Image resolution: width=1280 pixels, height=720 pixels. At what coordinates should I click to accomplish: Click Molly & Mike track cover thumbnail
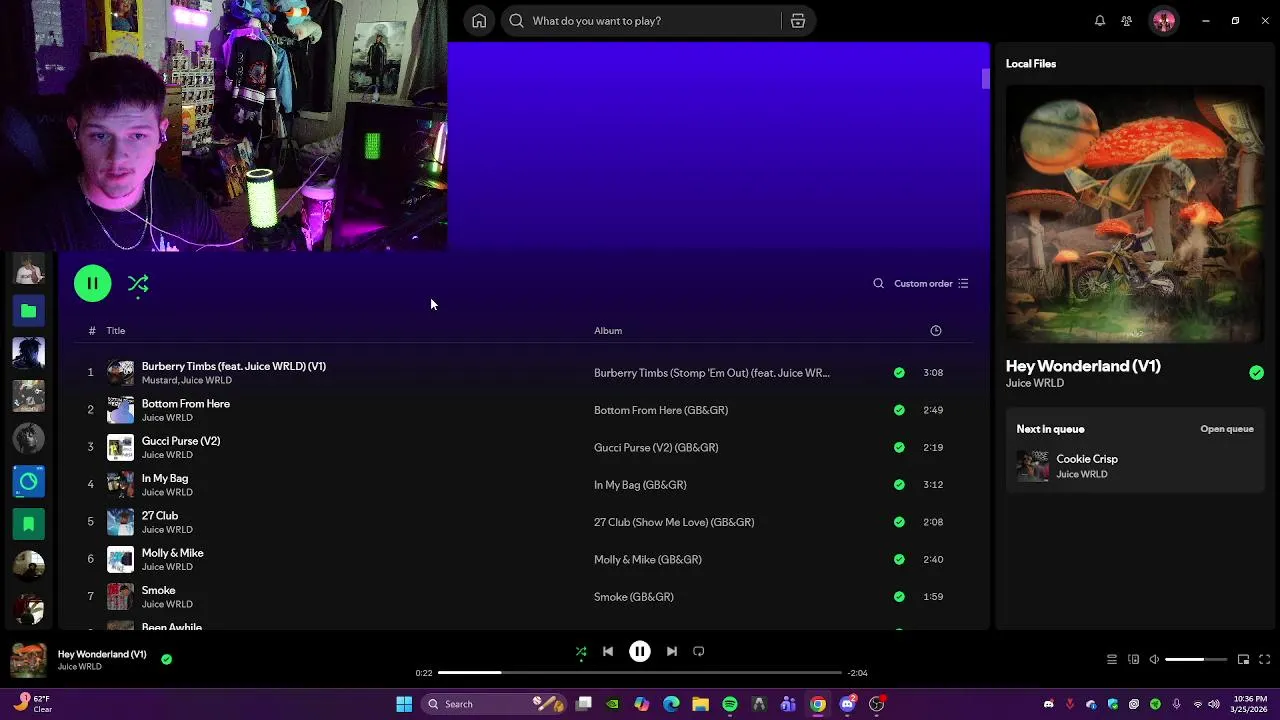coord(120,560)
